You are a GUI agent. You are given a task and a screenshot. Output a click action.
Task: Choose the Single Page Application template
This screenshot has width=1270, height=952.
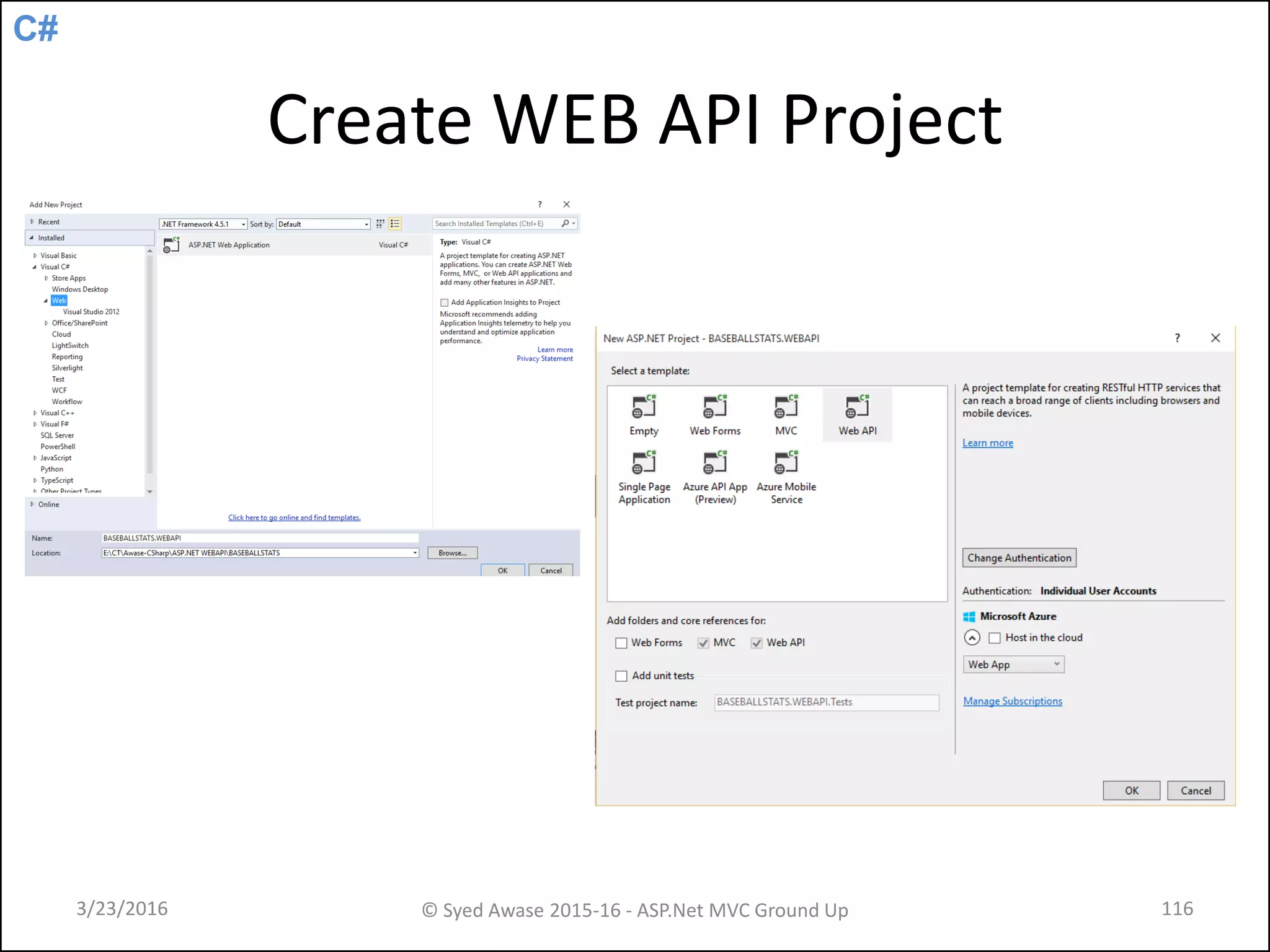point(644,477)
